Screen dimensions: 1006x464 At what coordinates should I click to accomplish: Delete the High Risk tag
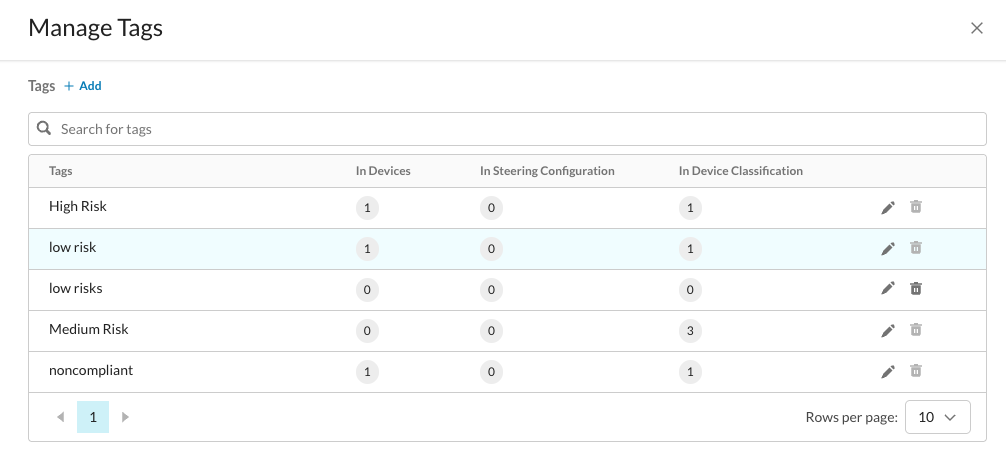tap(916, 207)
